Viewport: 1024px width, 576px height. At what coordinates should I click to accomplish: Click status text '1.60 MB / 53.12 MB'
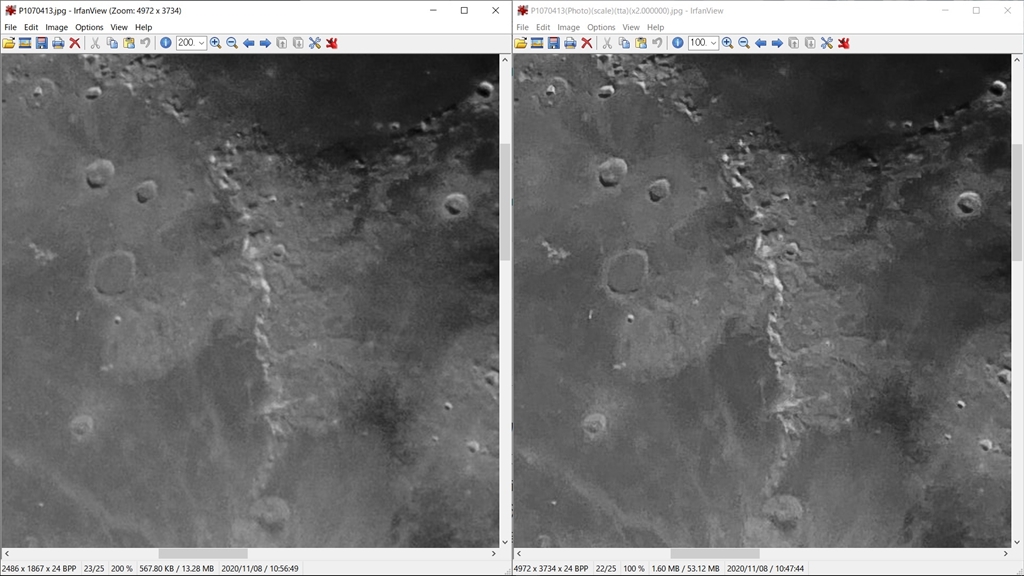(x=685, y=568)
